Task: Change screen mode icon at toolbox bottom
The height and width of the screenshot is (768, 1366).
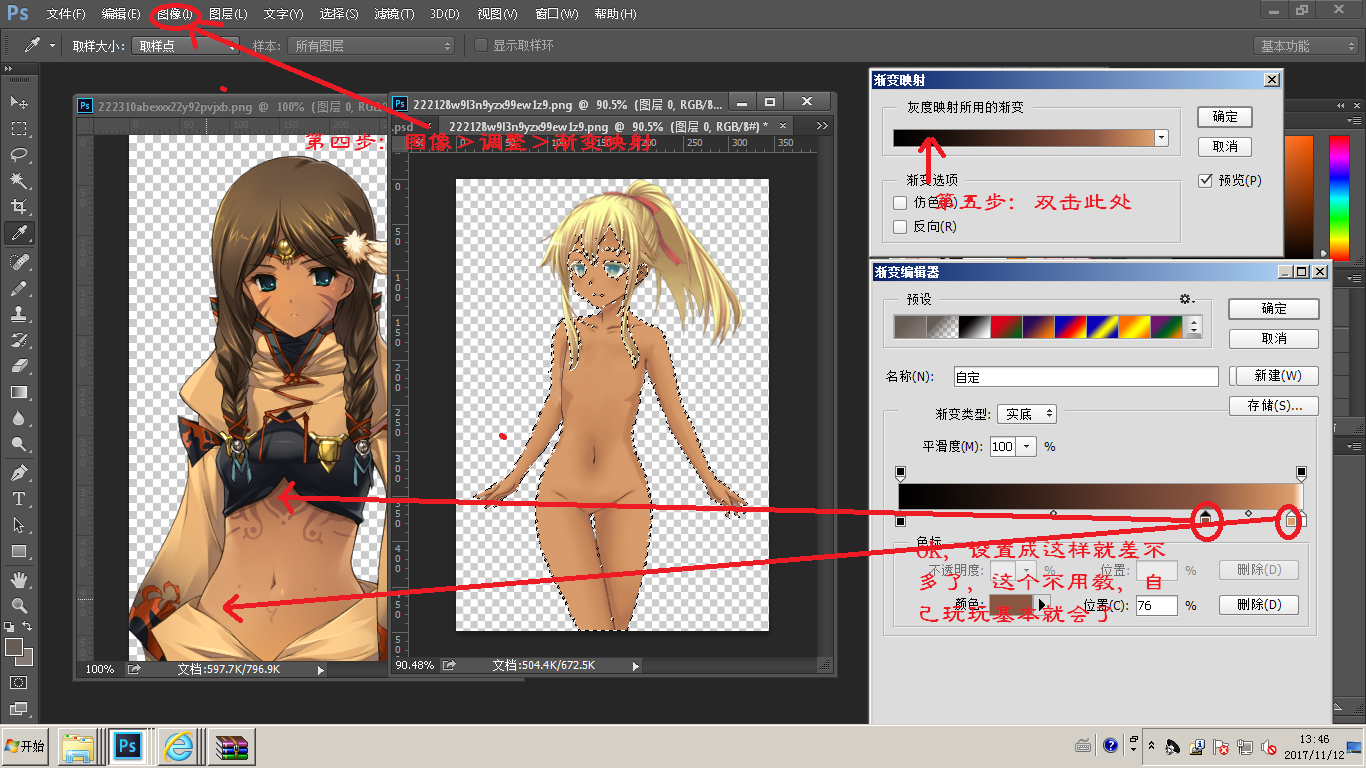Action: pos(19,709)
